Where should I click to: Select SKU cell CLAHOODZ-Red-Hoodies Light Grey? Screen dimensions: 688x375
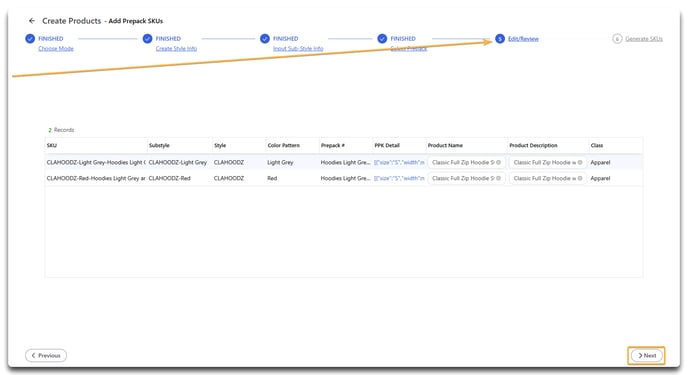[x=96, y=178]
